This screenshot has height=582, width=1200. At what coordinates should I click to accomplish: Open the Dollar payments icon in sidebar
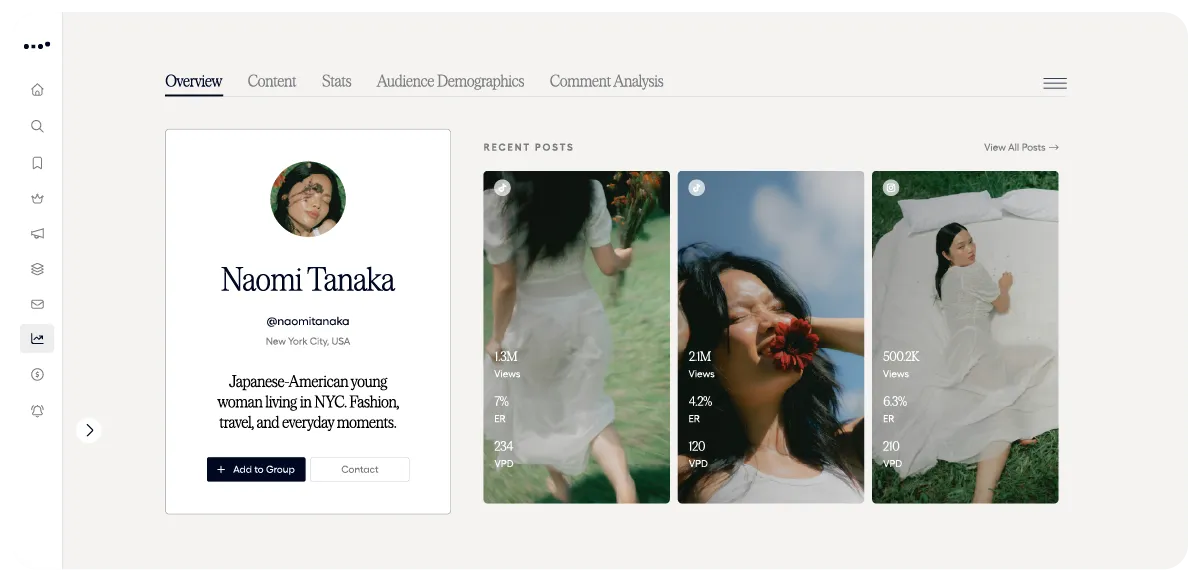[37, 375]
